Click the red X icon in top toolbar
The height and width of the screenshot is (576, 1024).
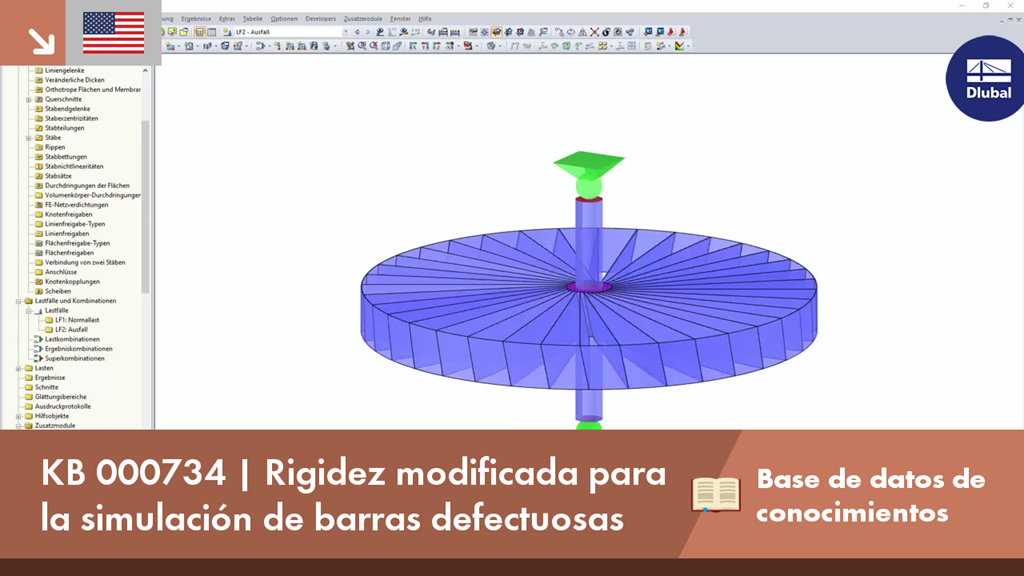(594, 32)
